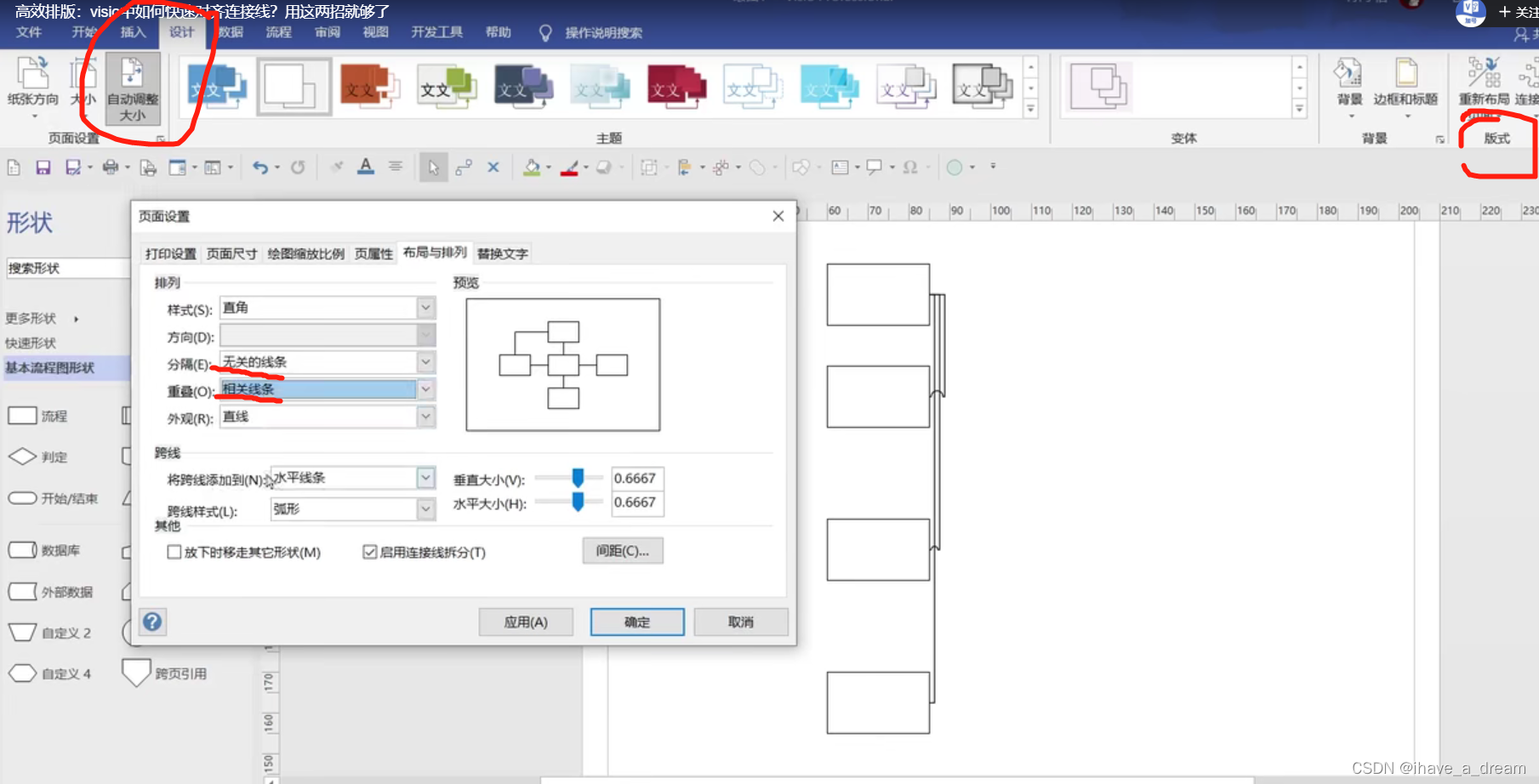Select Basic Flowchart Shapes (基本流程图形状) stencil
Image resolution: width=1539 pixels, height=784 pixels.
click(x=66, y=367)
